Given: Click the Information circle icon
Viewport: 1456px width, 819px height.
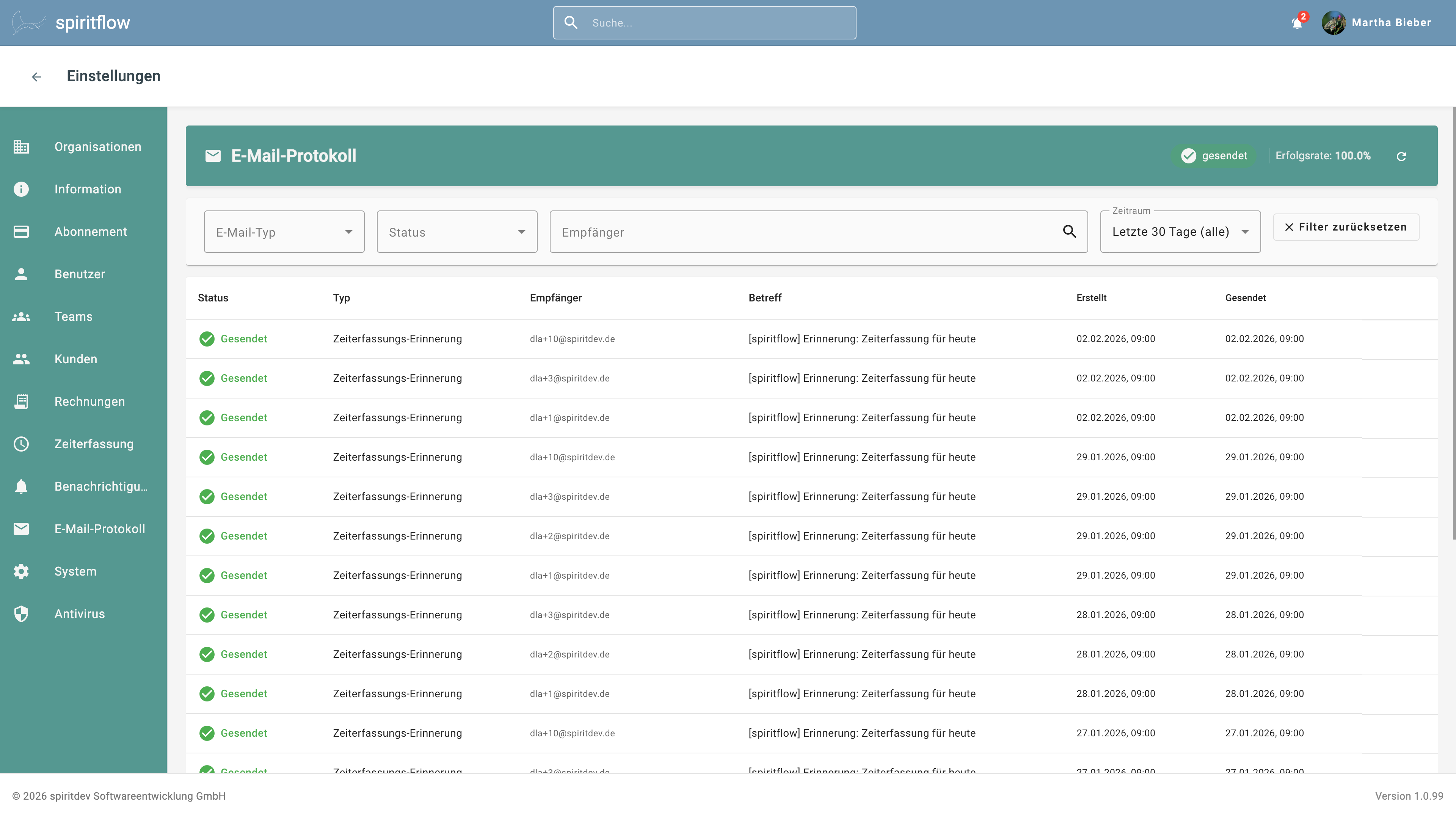Looking at the screenshot, I should (x=22, y=189).
